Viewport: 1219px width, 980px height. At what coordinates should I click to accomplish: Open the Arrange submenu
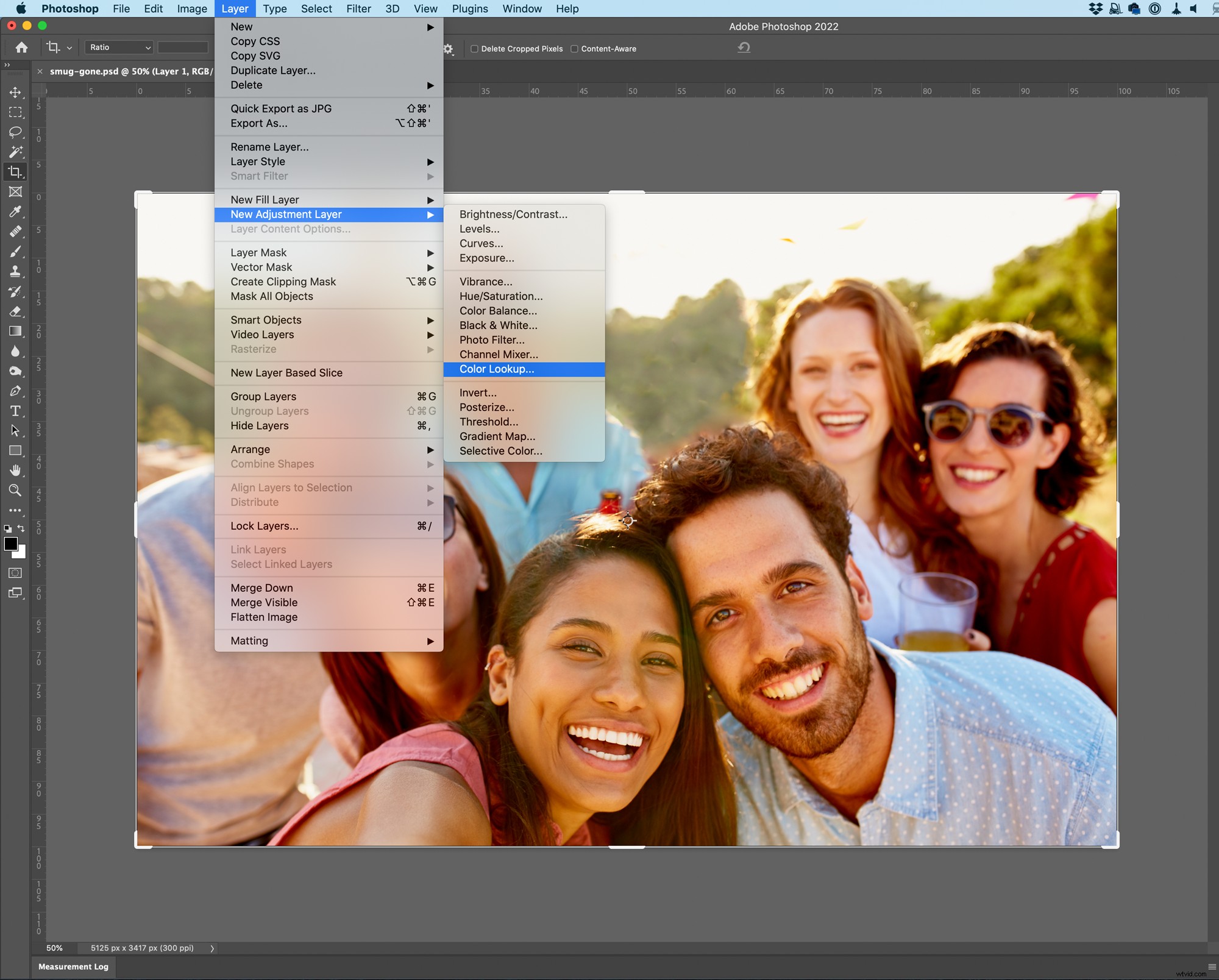[x=250, y=449]
